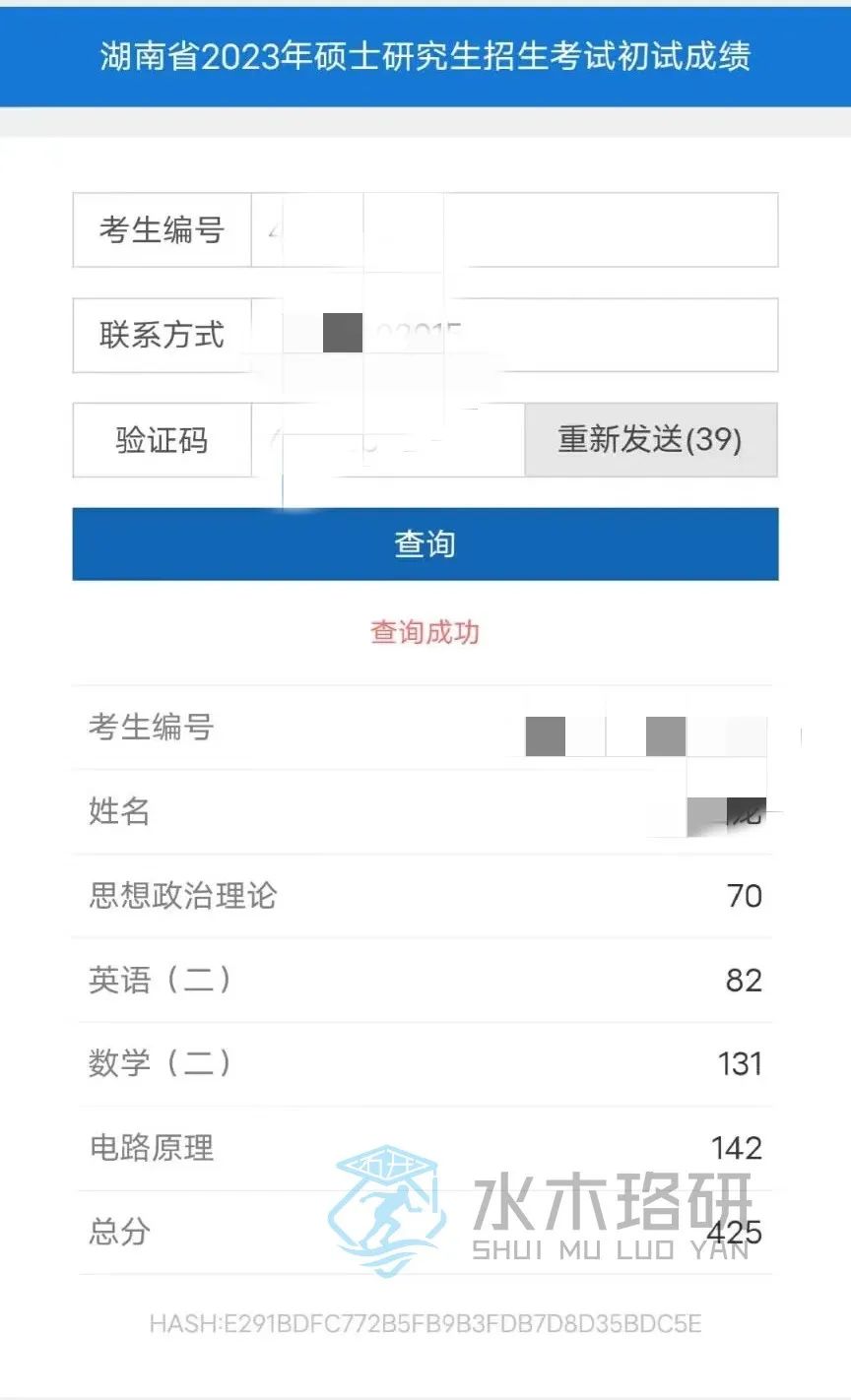Click the 联系方式 field label
The width and height of the screenshot is (851, 1400).
click(162, 335)
